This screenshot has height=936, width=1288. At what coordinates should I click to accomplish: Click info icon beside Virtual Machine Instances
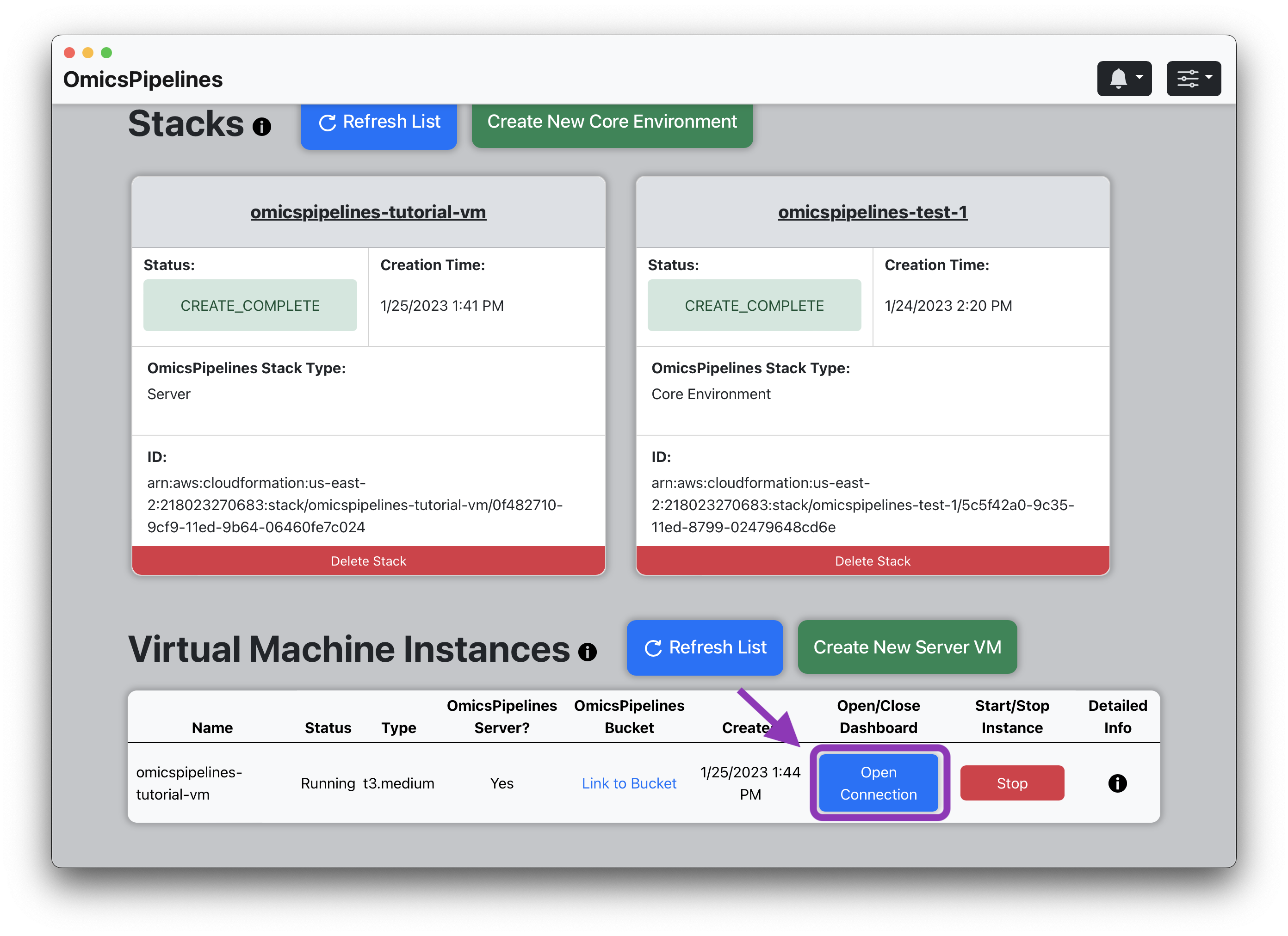coord(587,652)
